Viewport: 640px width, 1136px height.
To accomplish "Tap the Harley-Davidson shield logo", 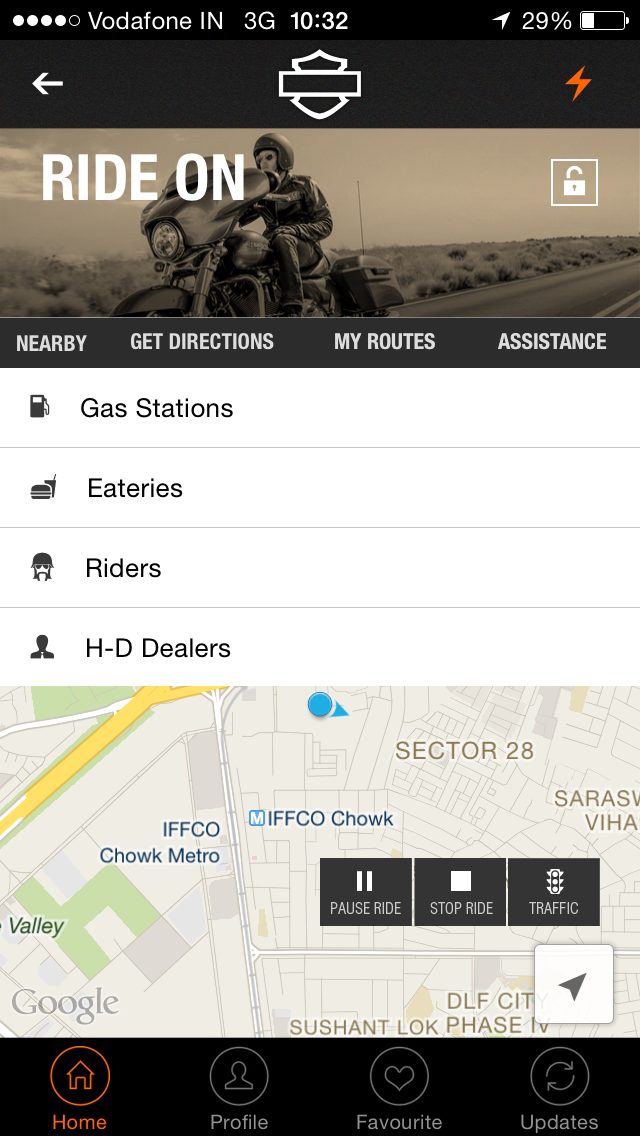I will coord(319,84).
